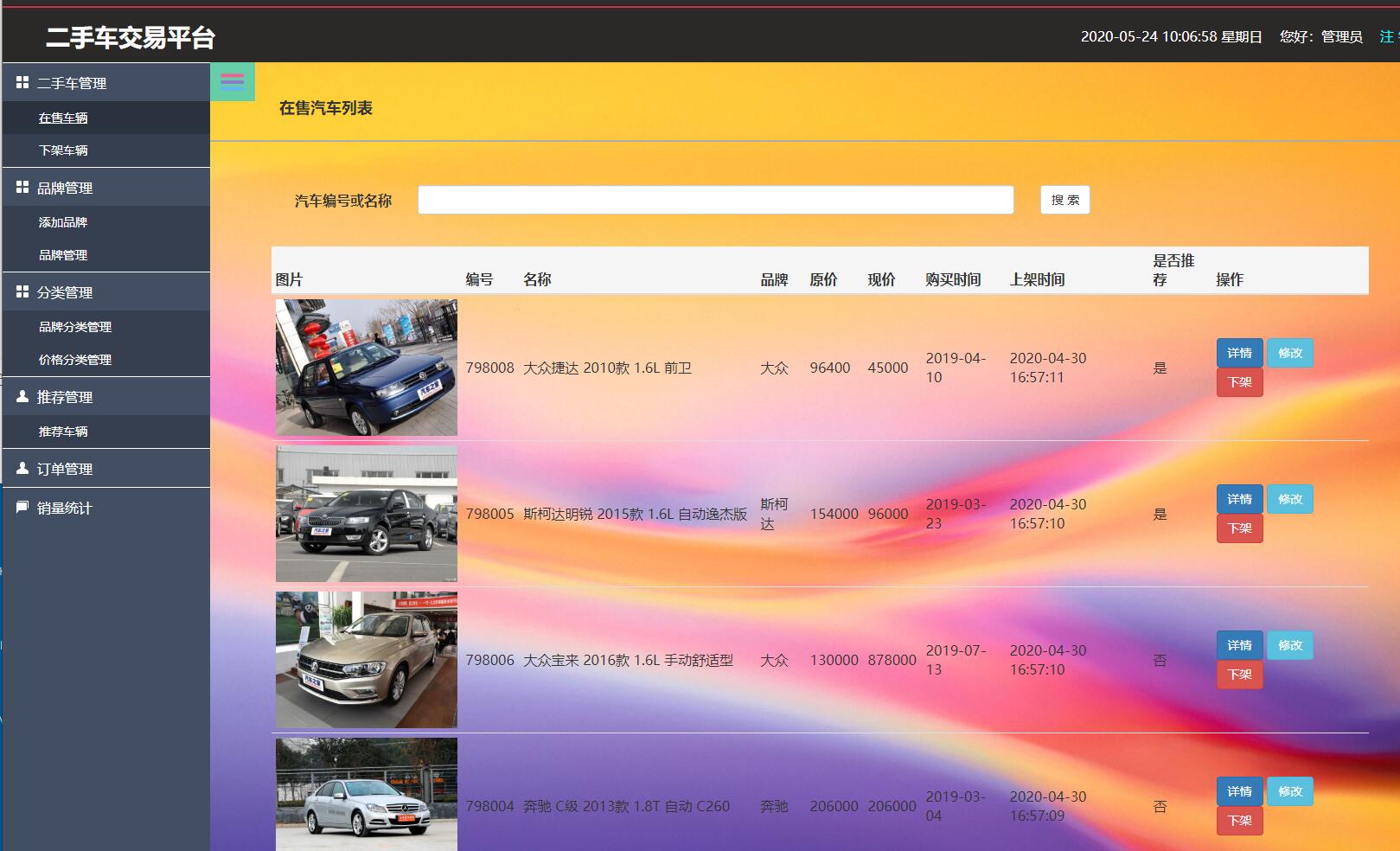
Task: Click 修改 for 斯柯达明锐
Action: (1289, 499)
